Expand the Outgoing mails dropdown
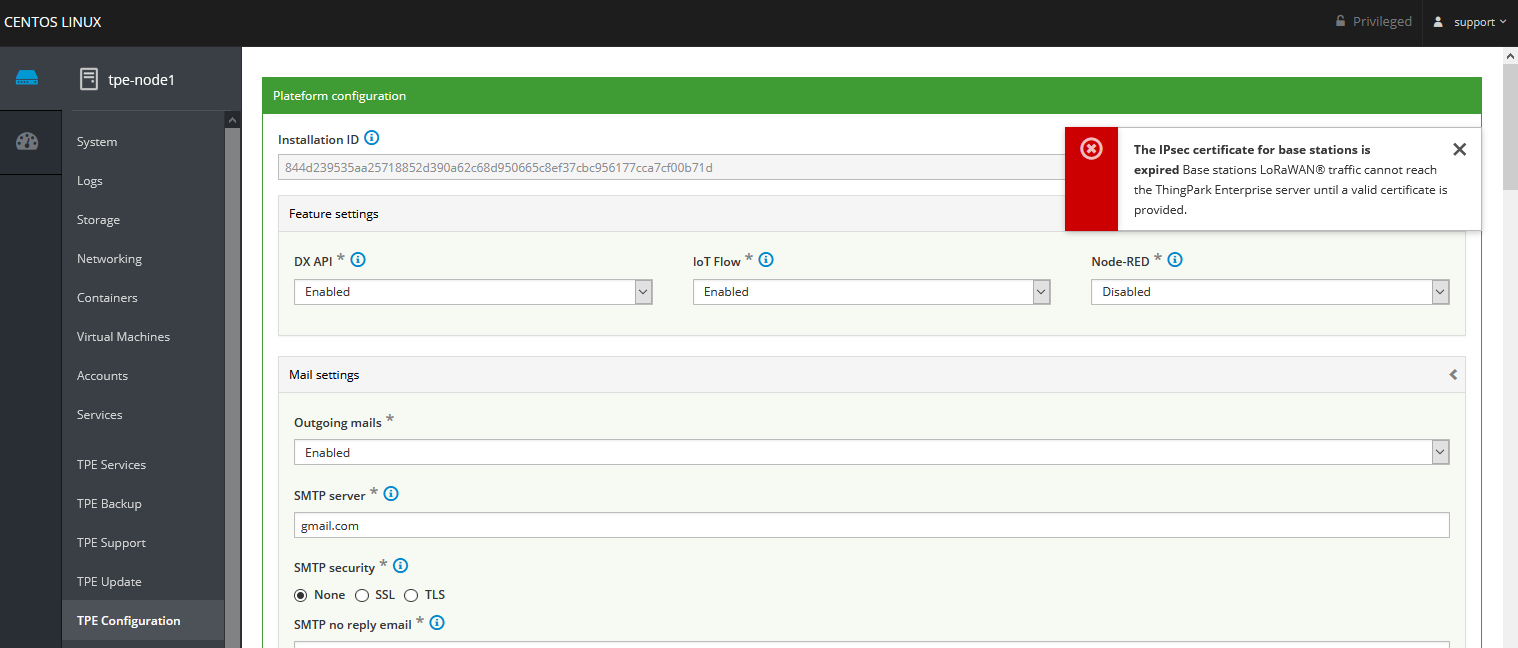1518x648 pixels. (871, 453)
